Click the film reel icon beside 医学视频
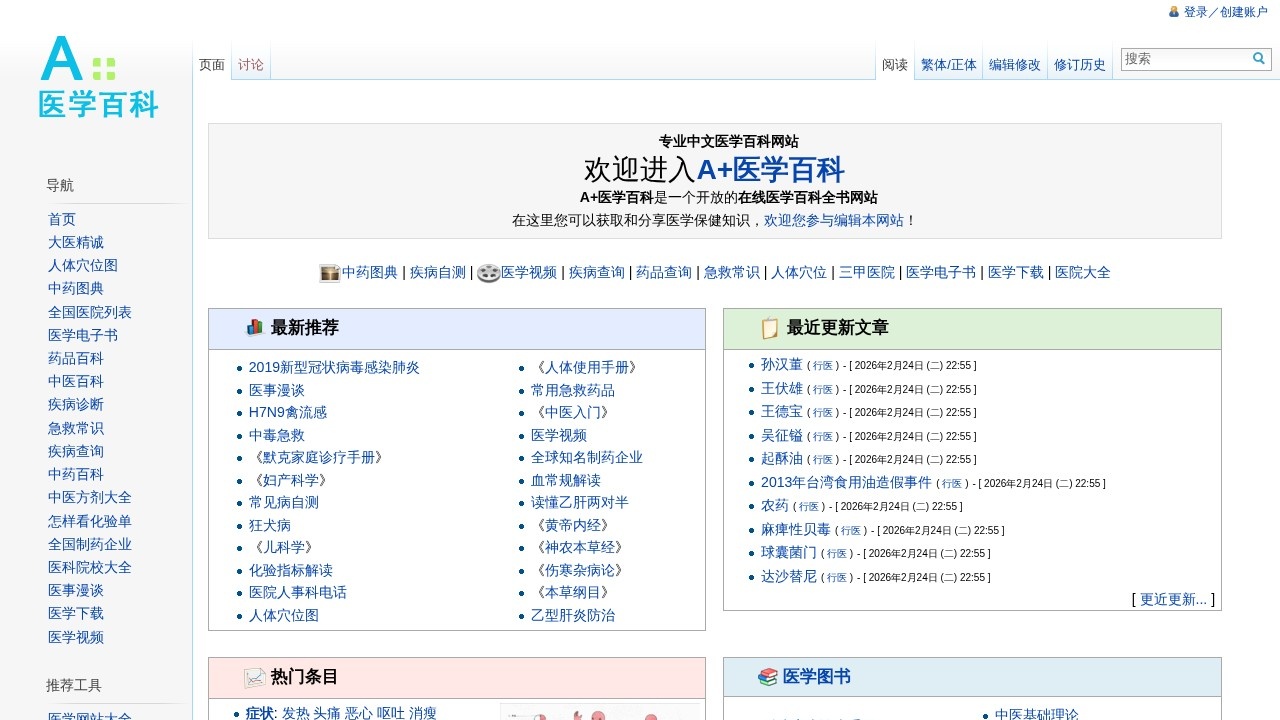The height and width of the screenshot is (720, 1280). tap(488, 272)
